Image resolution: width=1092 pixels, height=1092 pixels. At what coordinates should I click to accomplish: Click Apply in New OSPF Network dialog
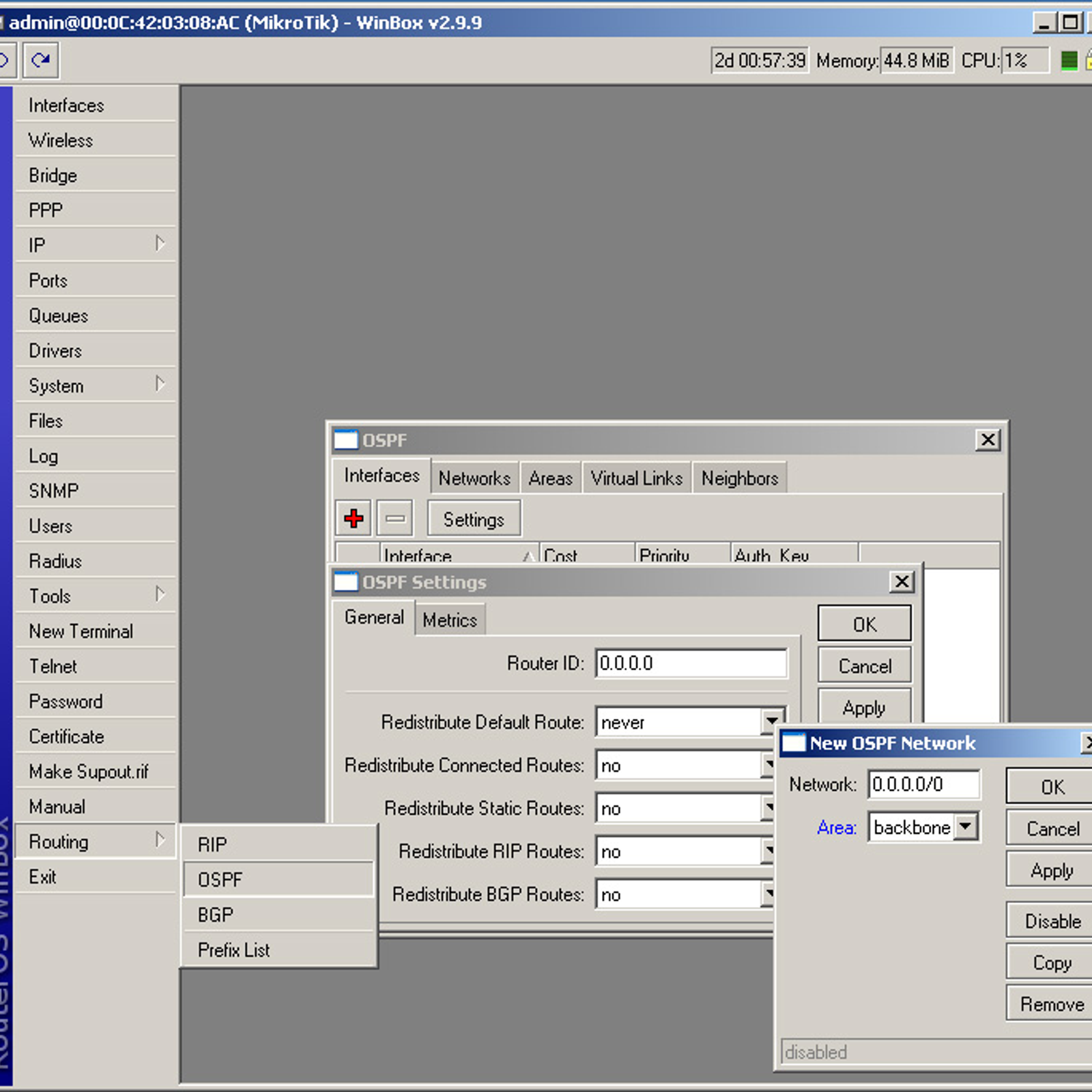click(1051, 870)
